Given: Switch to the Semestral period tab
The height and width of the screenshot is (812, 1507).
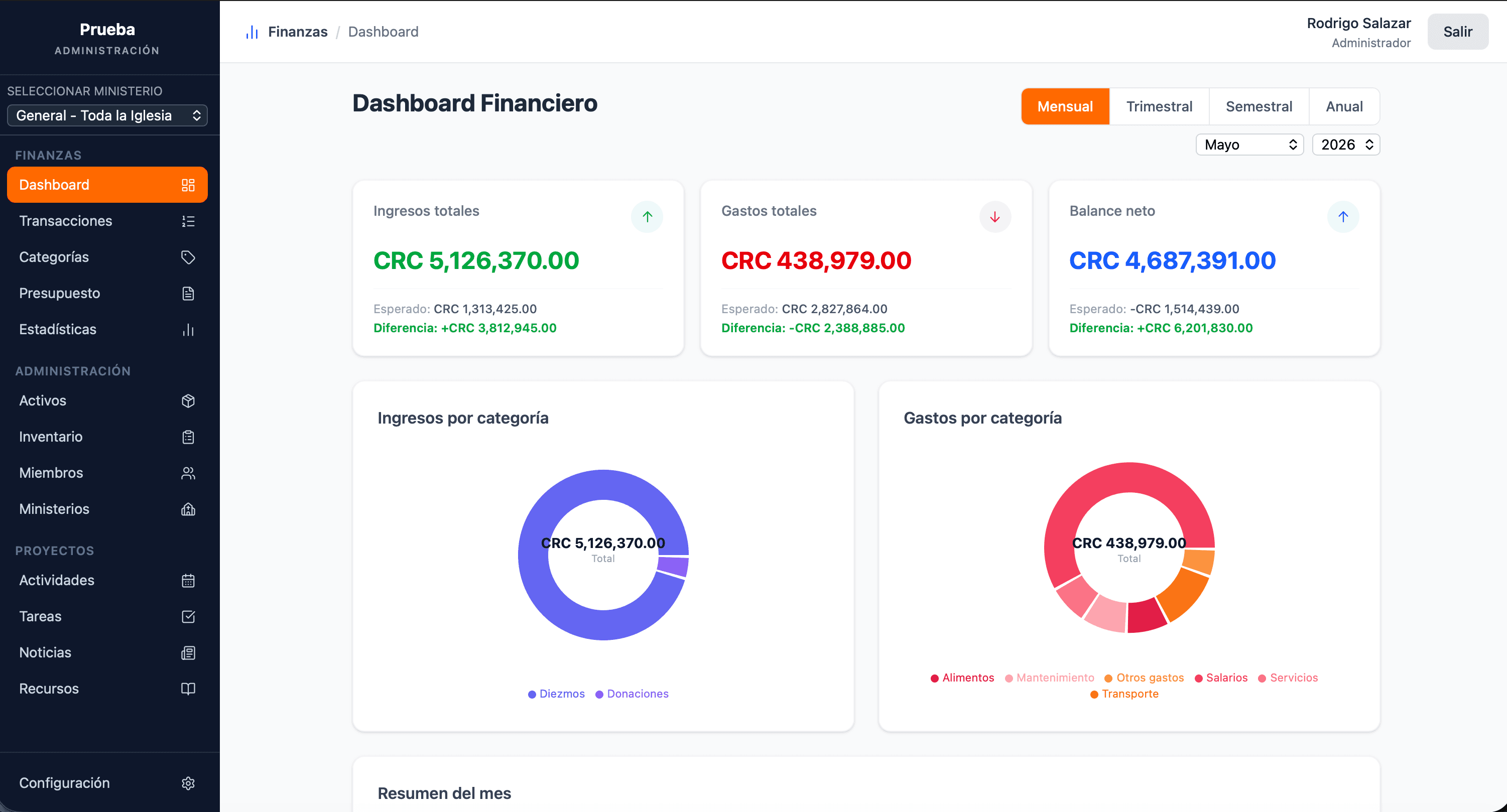Looking at the screenshot, I should pos(1259,106).
